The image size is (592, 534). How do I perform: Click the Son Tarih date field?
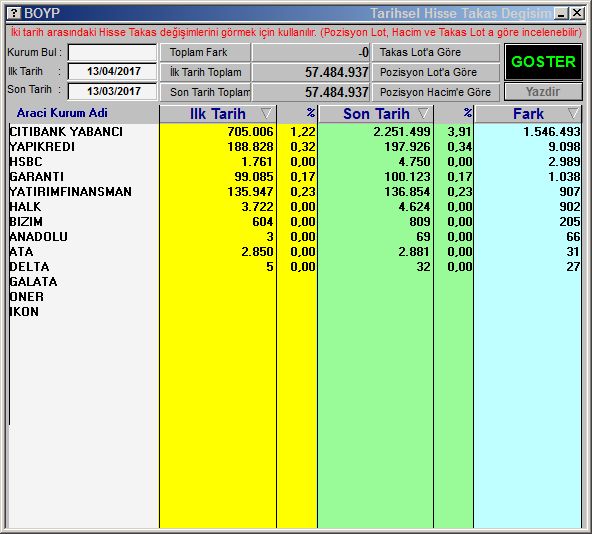tap(113, 91)
